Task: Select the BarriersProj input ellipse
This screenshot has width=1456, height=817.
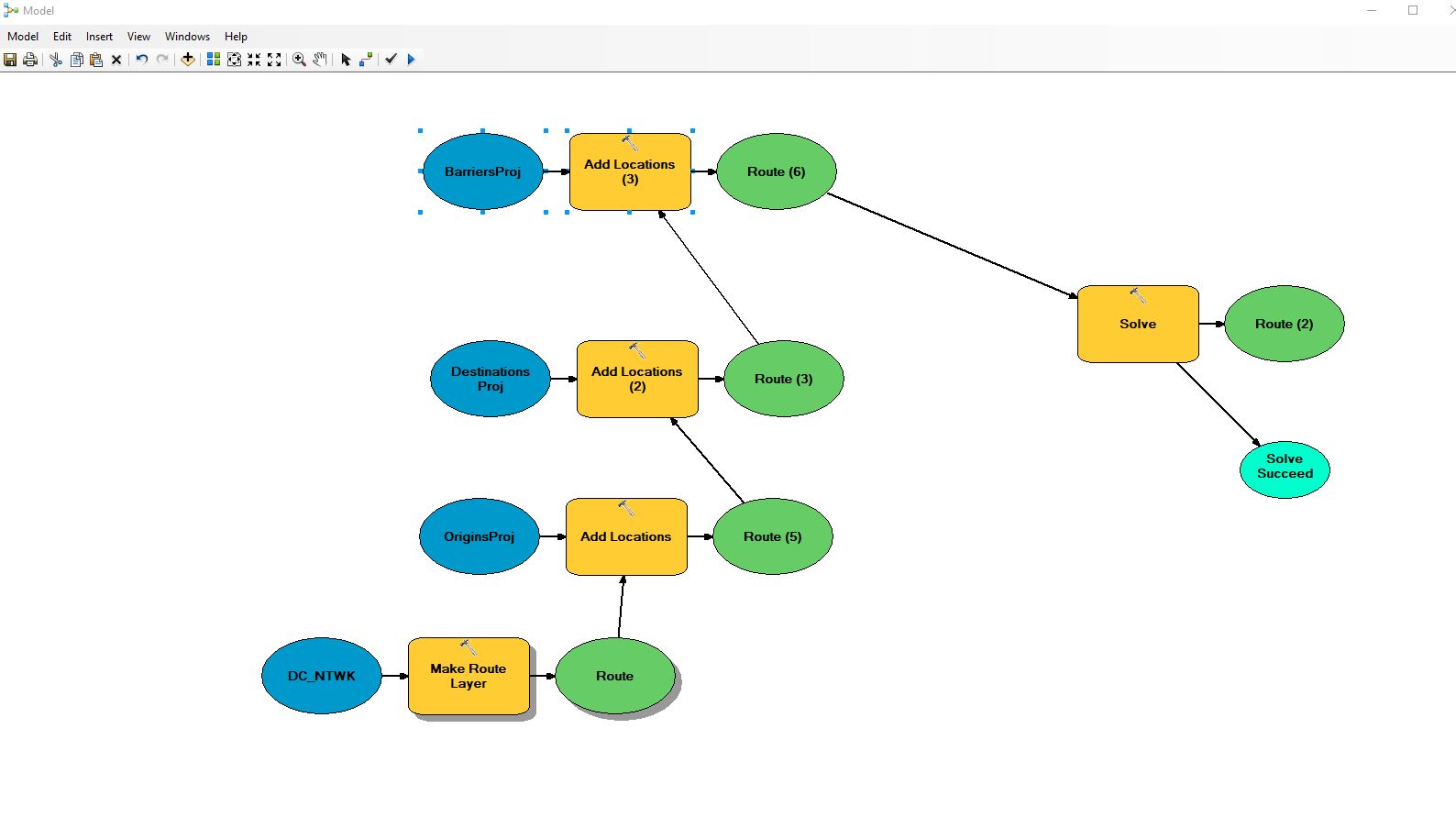Action: pos(482,171)
